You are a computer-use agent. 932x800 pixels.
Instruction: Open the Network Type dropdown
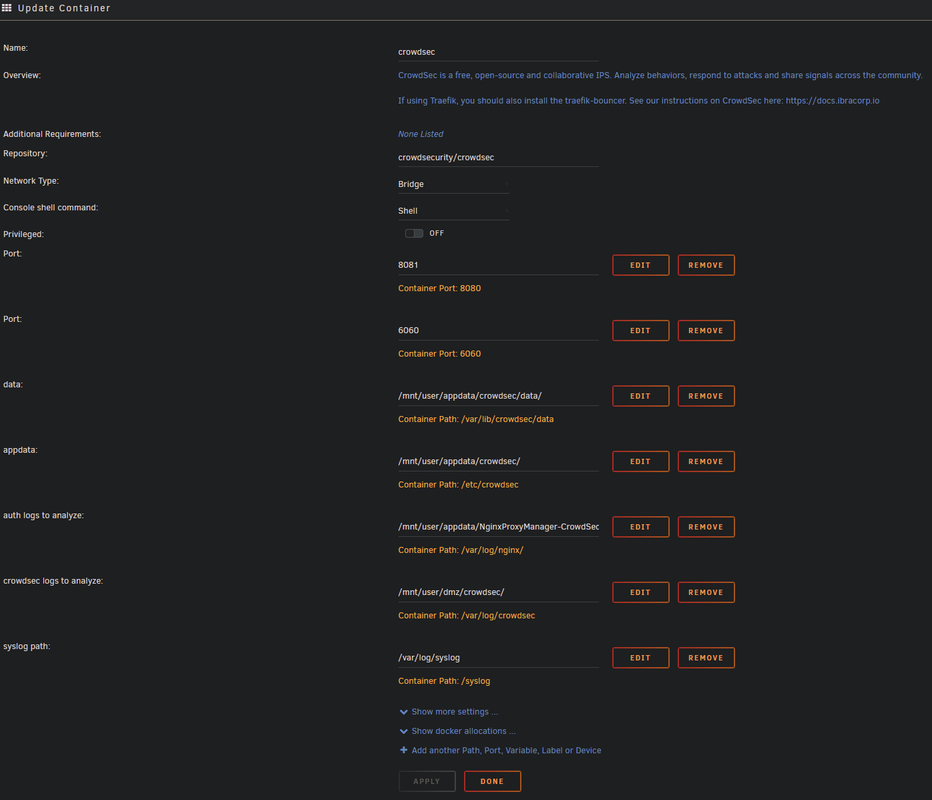pyautogui.click(x=454, y=184)
